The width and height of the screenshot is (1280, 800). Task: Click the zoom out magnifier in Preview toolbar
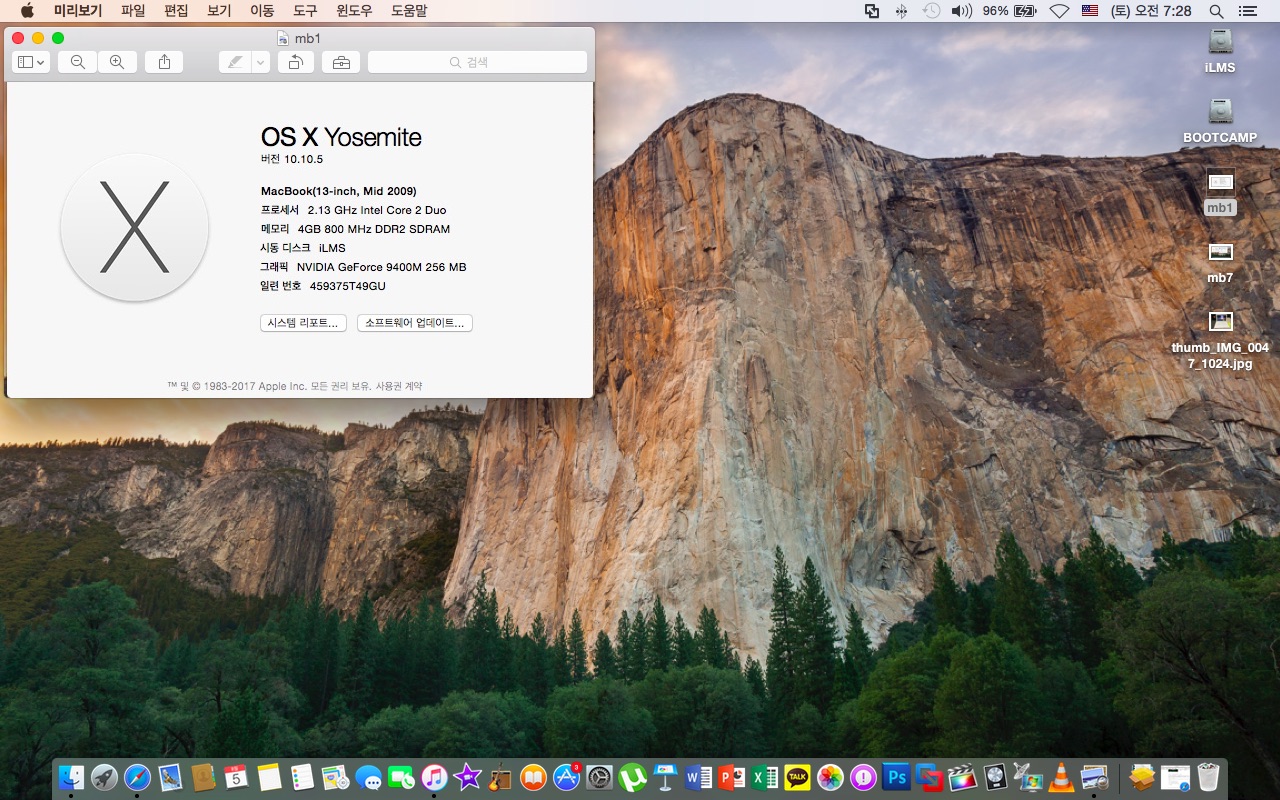coord(77,62)
